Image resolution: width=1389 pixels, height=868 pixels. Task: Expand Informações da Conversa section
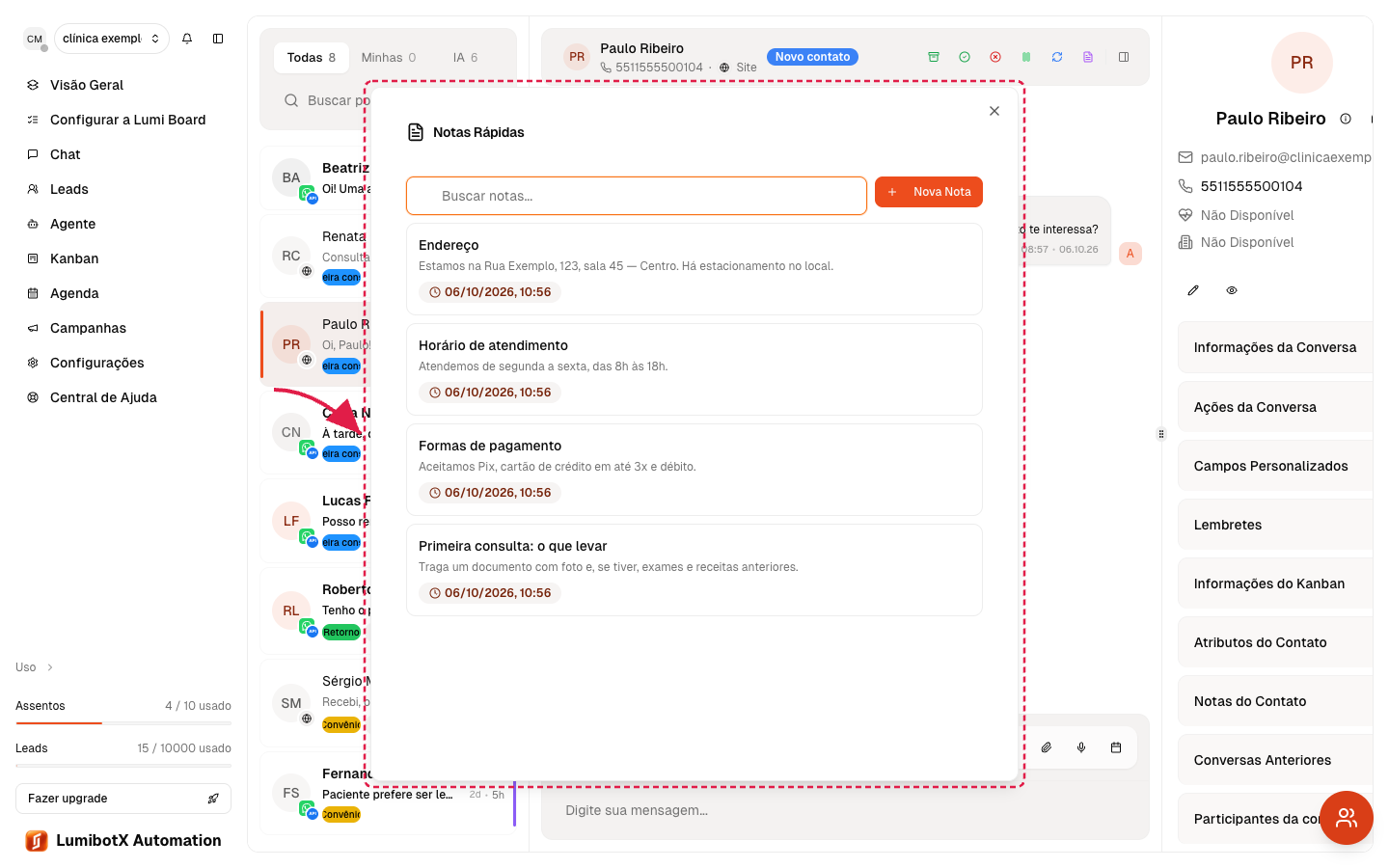point(1275,347)
